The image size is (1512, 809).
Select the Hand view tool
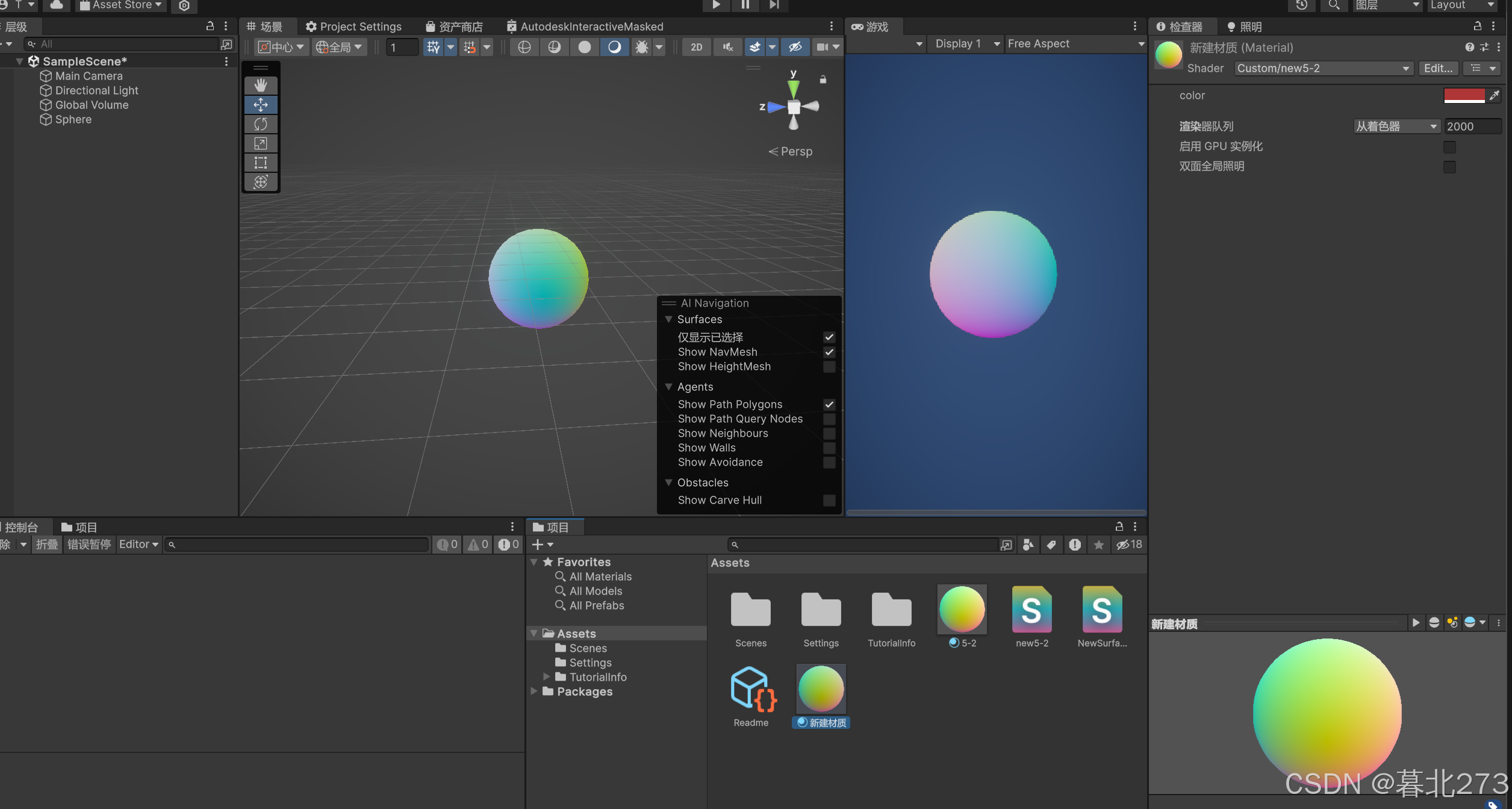coord(261,85)
